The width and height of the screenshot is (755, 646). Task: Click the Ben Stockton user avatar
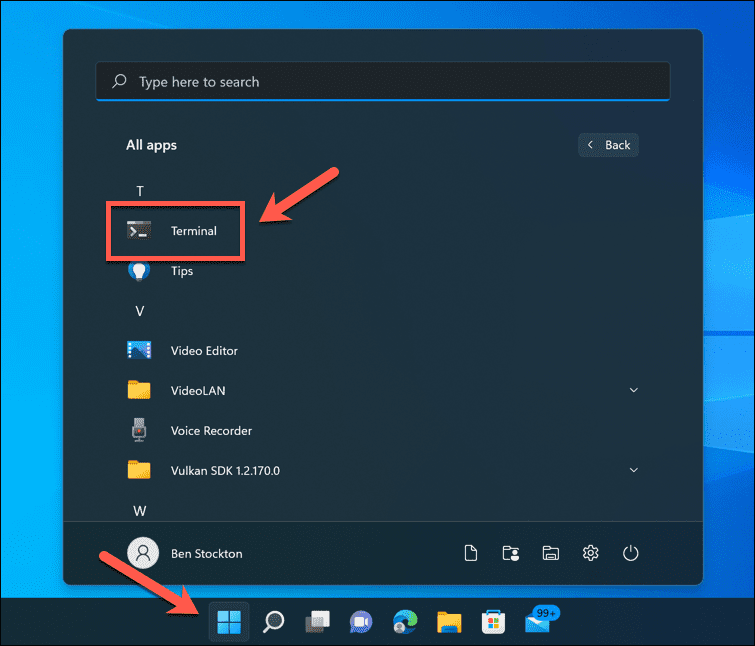[143, 553]
